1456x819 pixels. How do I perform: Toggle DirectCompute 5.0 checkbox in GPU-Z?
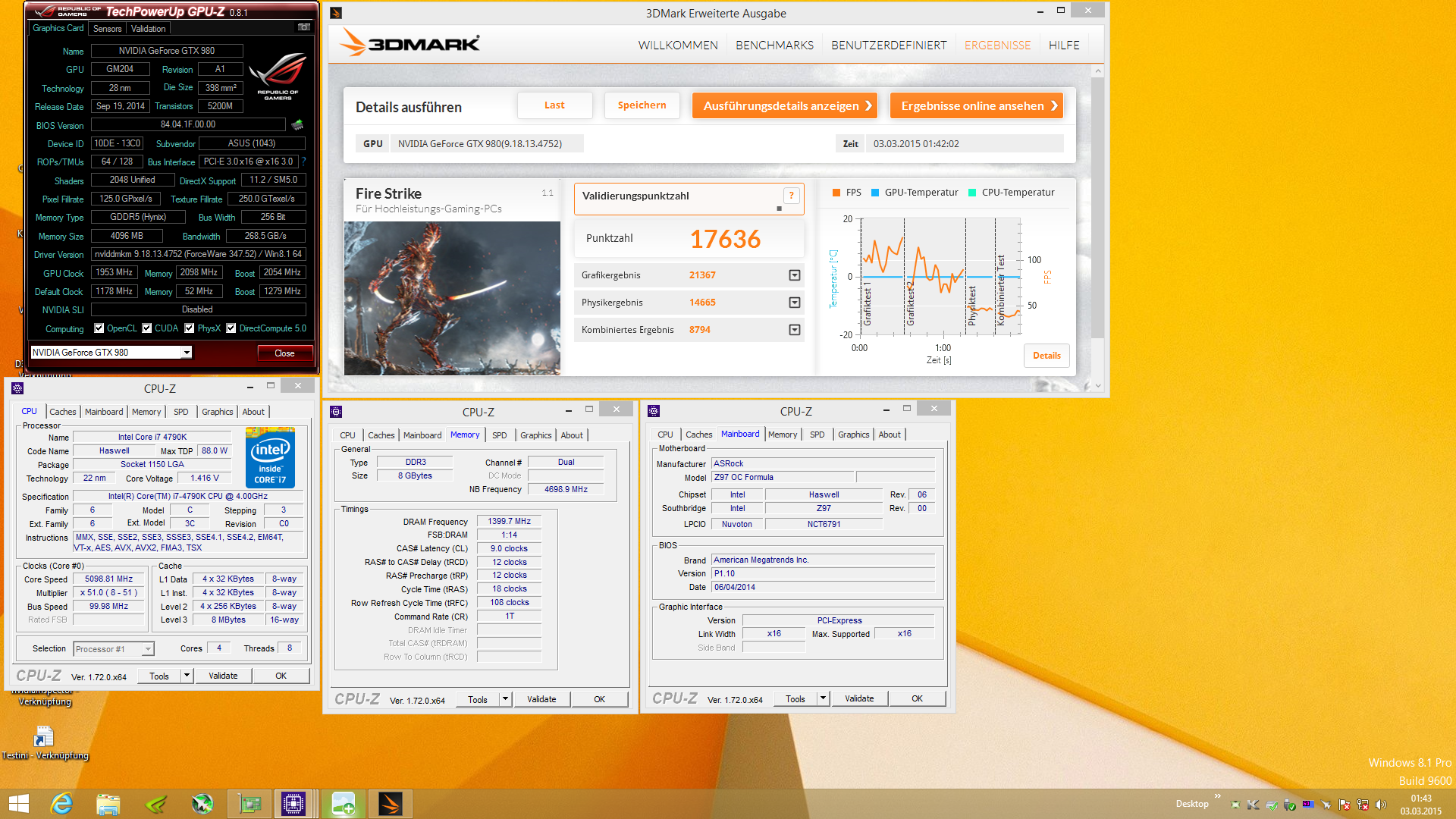tap(231, 328)
